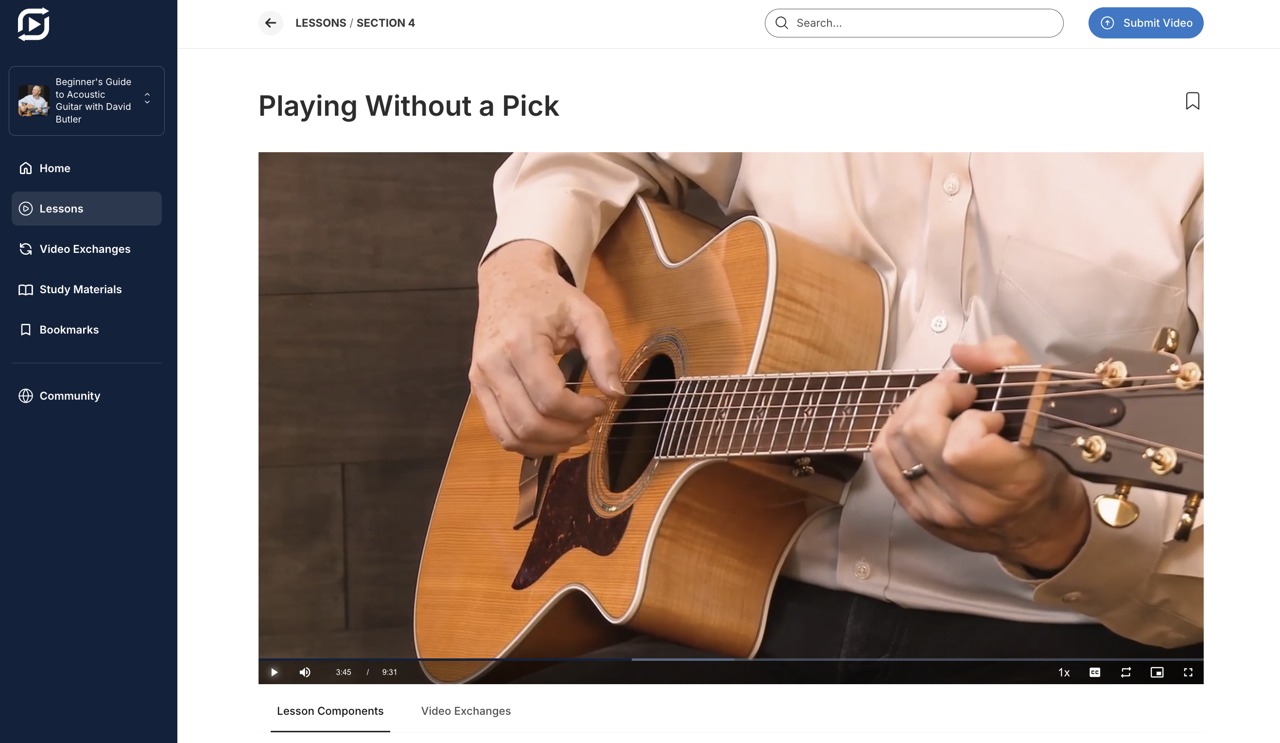Image resolution: width=1280 pixels, height=743 pixels.
Task: Bookmark the Playing Without a Pick lesson
Action: (x=1192, y=101)
